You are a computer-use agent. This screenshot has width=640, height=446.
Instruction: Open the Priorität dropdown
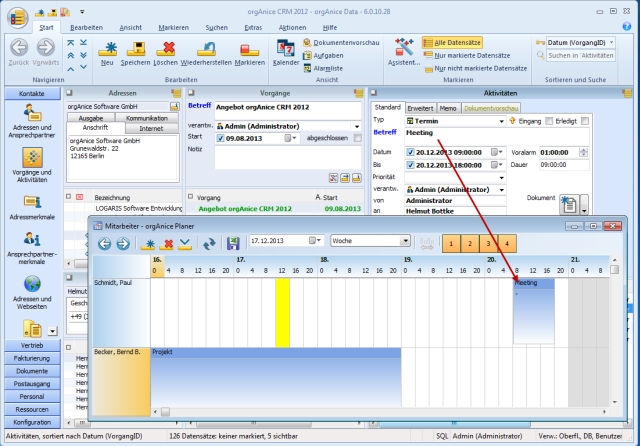tap(501, 178)
